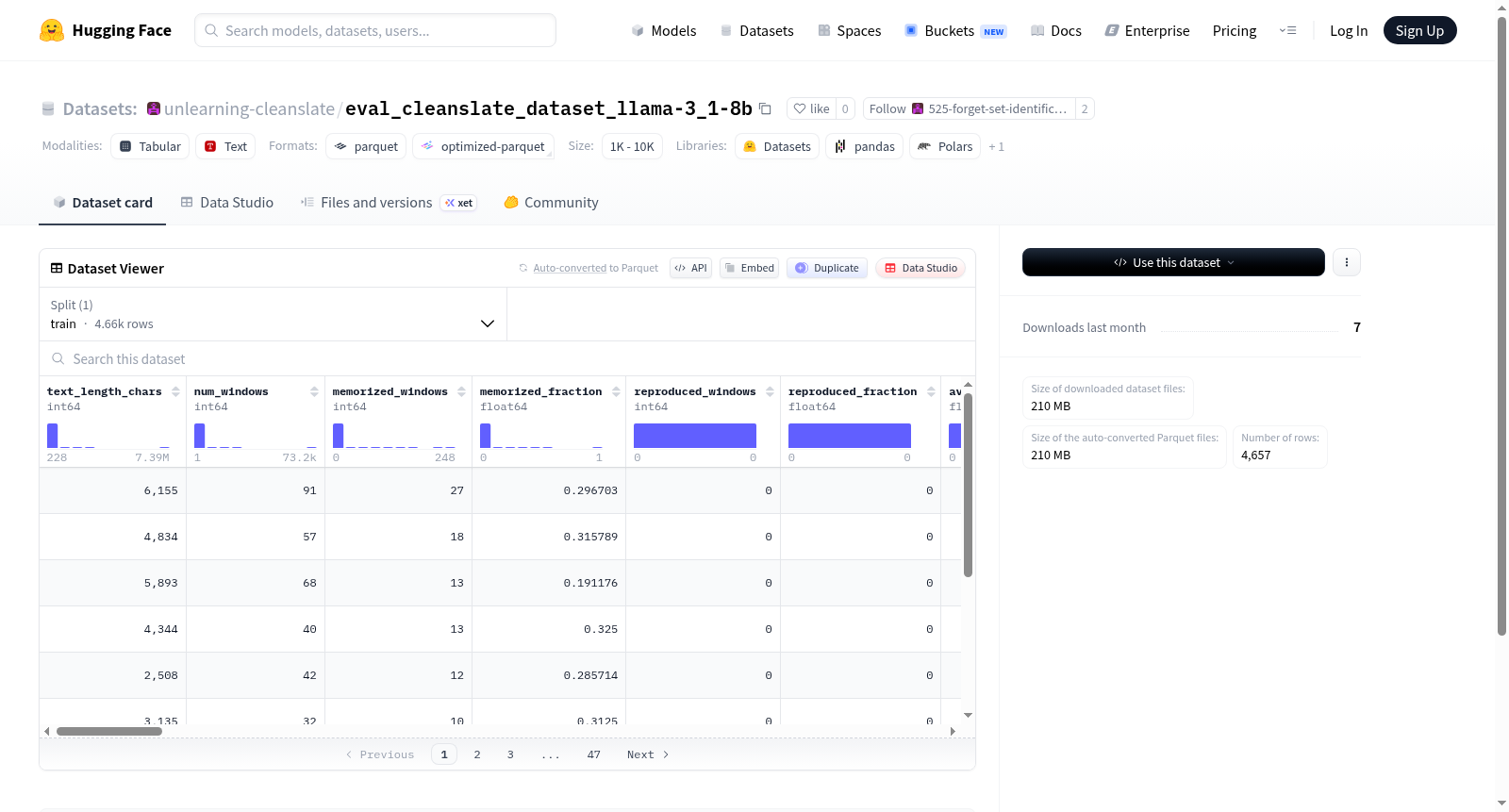Screen dimensions: 1509x812
Task: Open the unlearning-cleanslate organization link
Action: pyautogui.click(x=249, y=108)
